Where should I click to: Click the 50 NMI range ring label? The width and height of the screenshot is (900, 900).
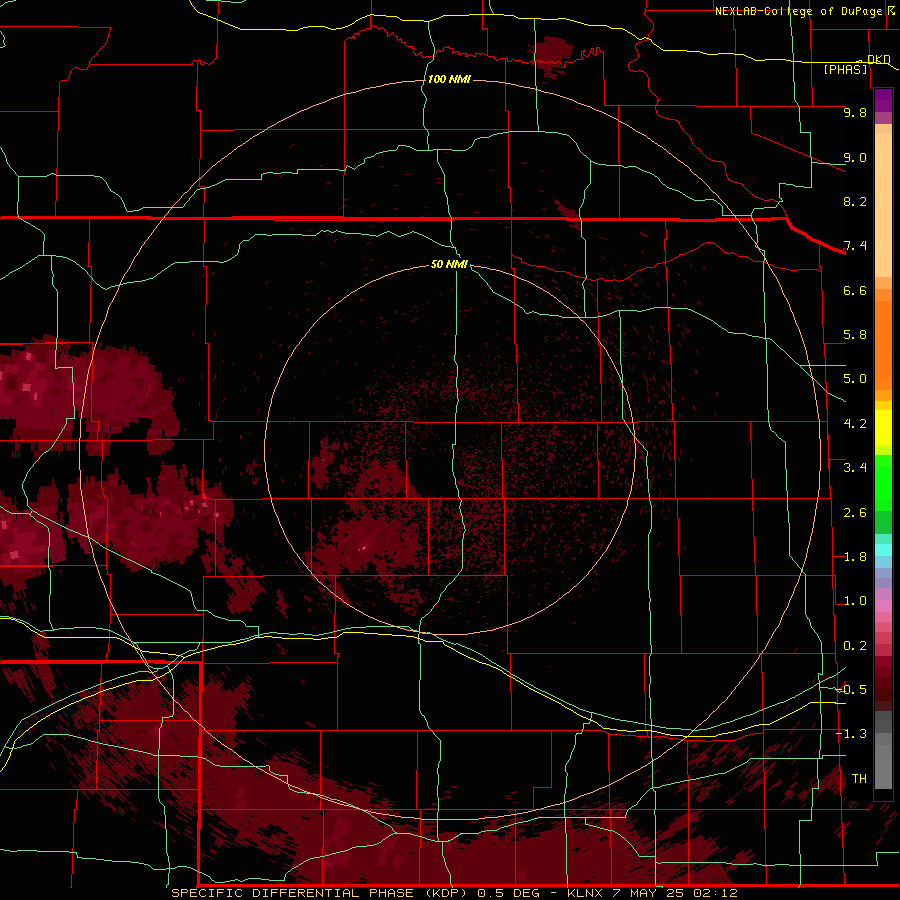449,264
